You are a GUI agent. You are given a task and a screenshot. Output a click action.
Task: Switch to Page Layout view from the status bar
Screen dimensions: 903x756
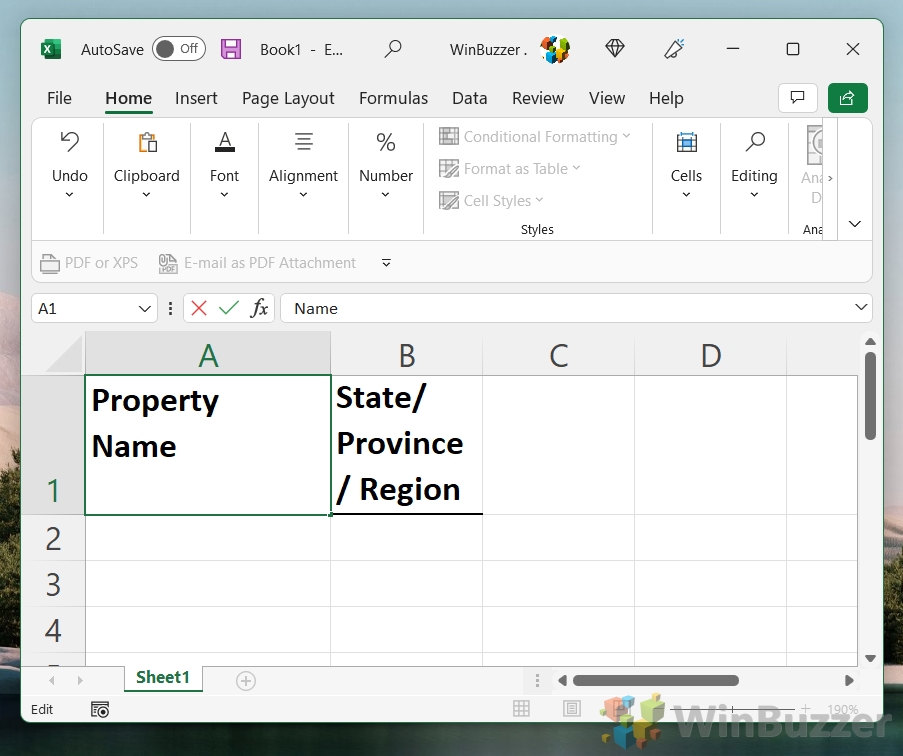(x=571, y=708)
